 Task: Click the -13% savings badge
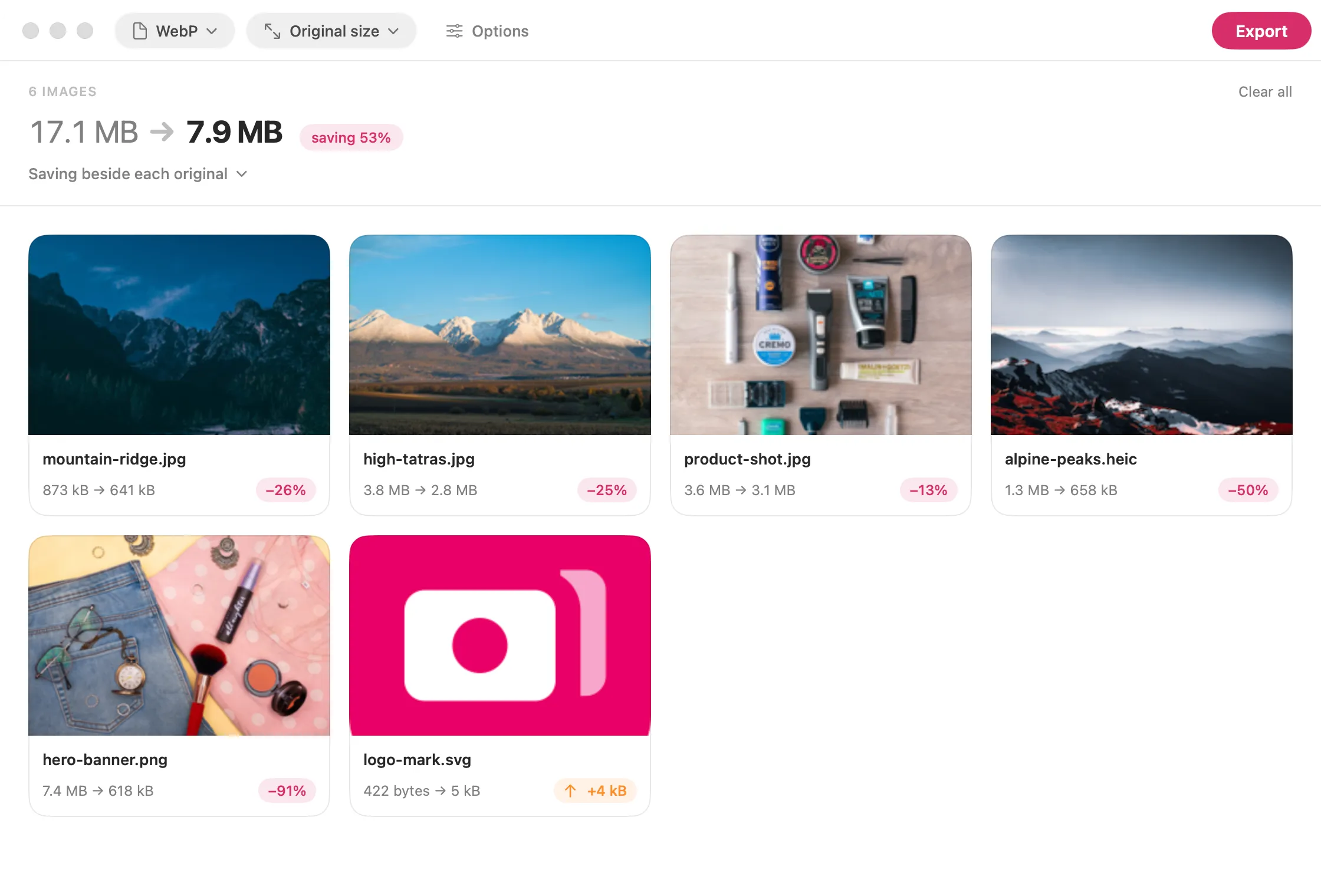[x=928, y=490]
